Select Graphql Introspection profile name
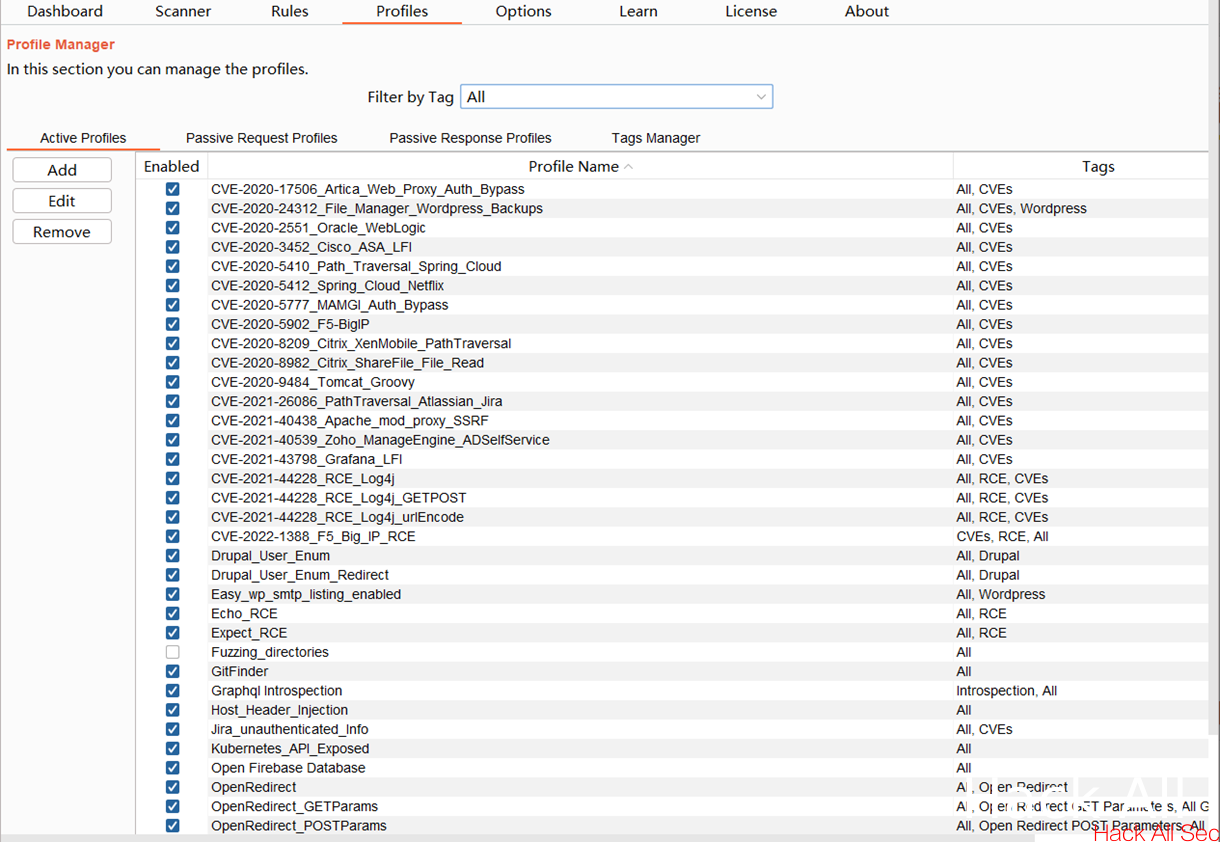1220x842 pixels. tap(277, 691)
